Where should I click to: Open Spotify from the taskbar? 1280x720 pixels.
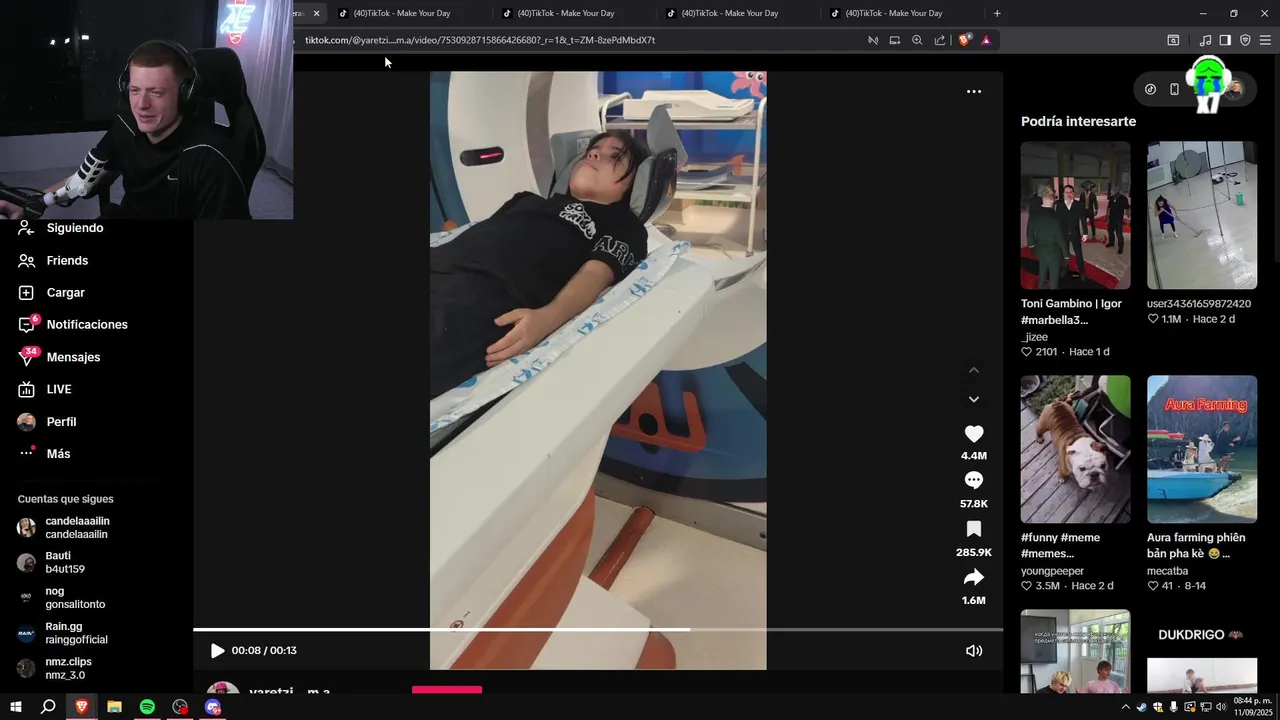pyautogui.click(x=147, y=707)
